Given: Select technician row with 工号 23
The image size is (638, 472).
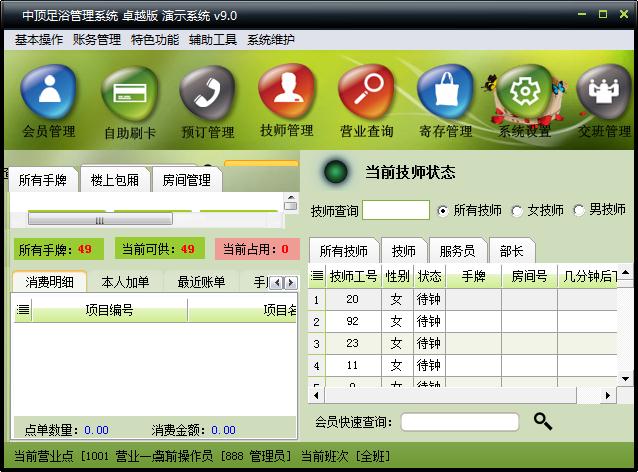Looking at the screenshot, I should pos(463,343).
